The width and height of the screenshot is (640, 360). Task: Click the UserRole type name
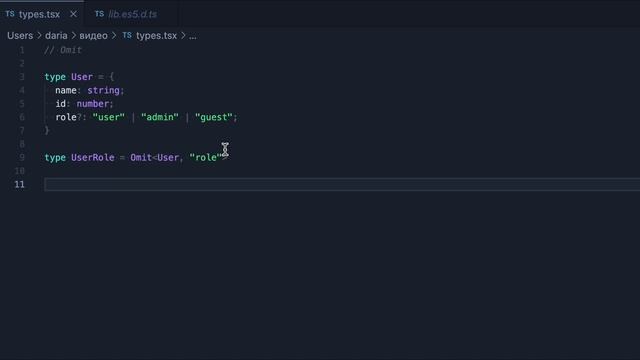[x=93, y=158]
